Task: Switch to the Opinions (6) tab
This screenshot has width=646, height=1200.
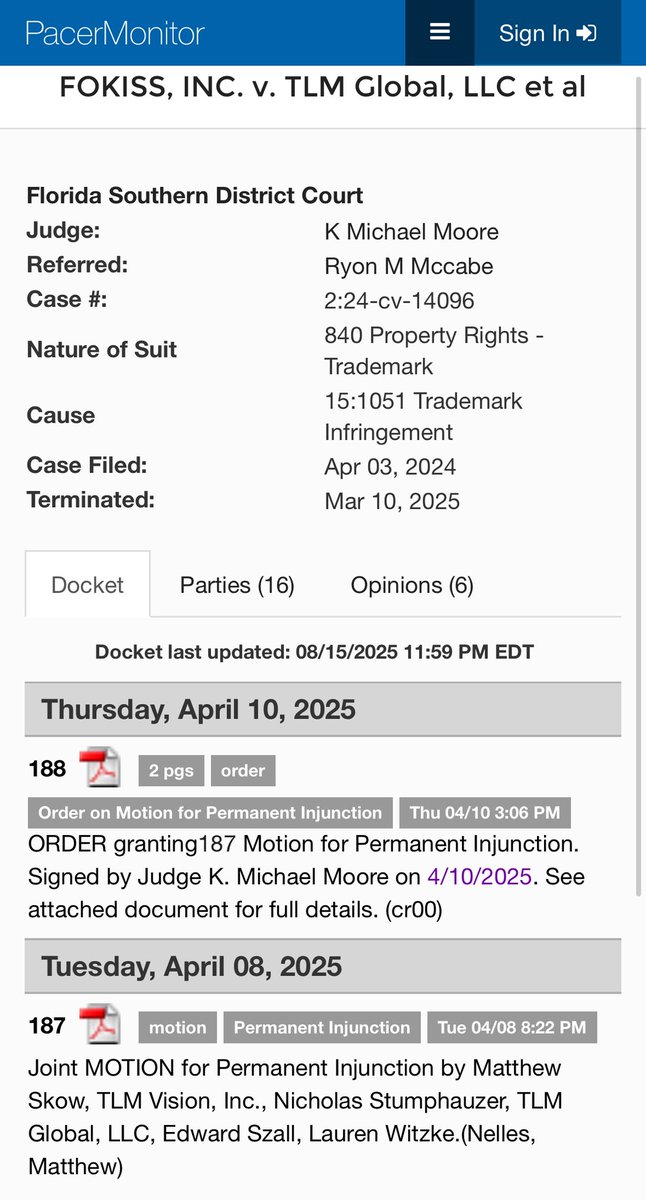Action: point(412,585)
